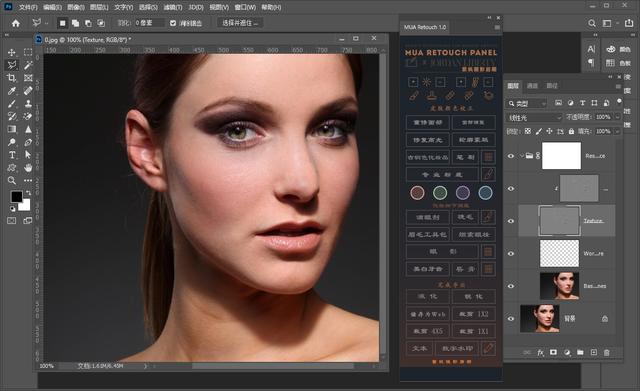Open the layer filter type dropdown 类型
Screen dimensions: 640x391
click(x=527, y=104)
